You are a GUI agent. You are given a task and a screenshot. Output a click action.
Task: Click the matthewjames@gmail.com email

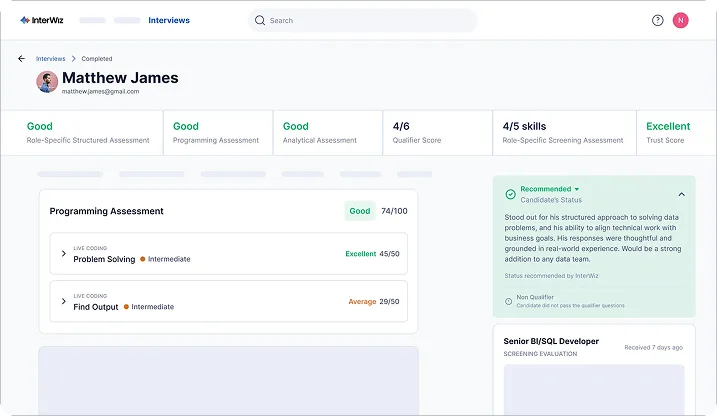[x=101, y=91]
